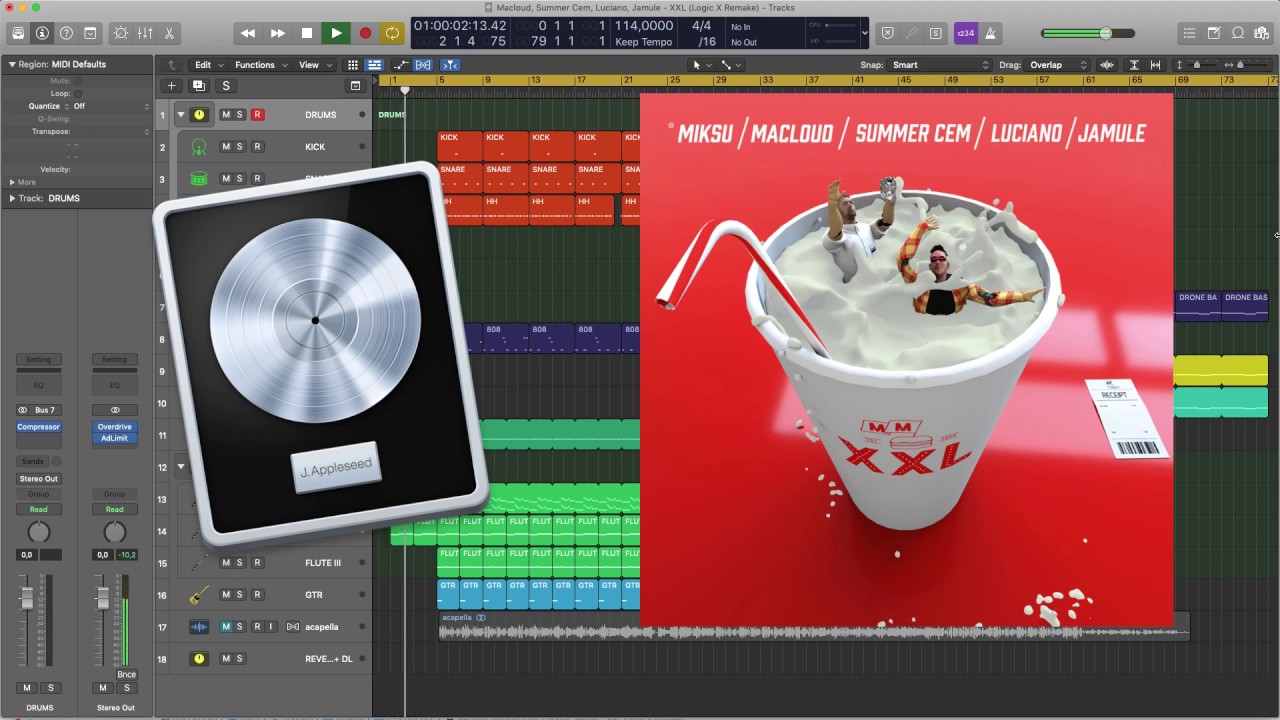Click the vertical auto zoom button
This screenshot has width=1280, height=720.
(x=1134, y=65)
